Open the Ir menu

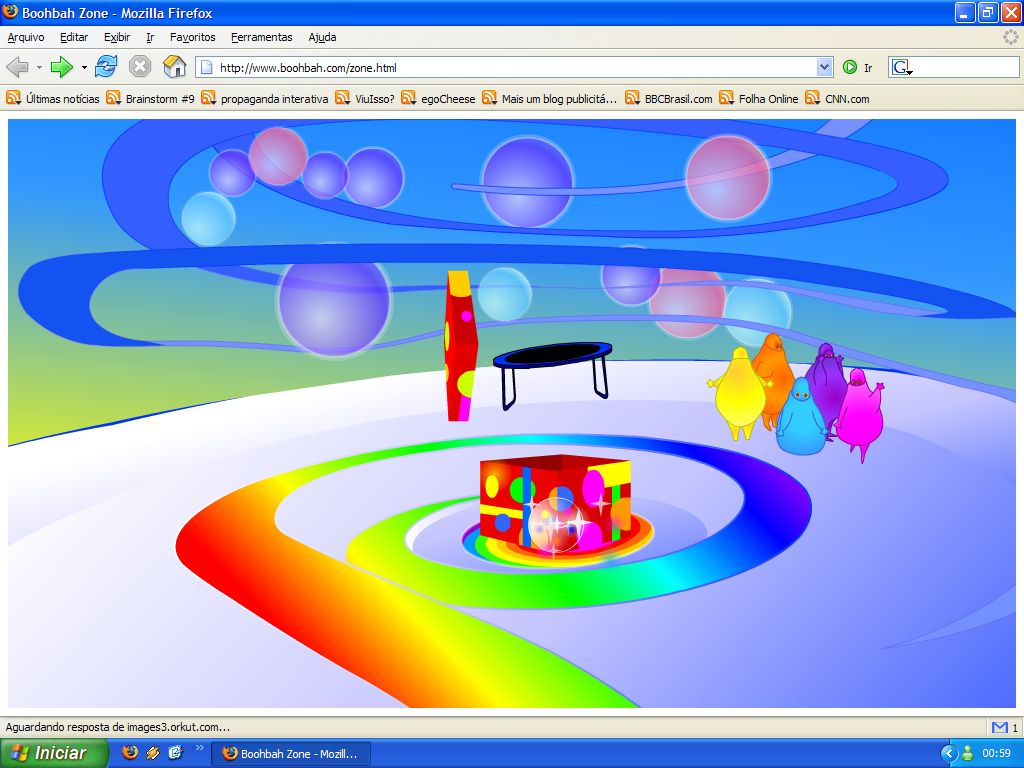point(150,37)
